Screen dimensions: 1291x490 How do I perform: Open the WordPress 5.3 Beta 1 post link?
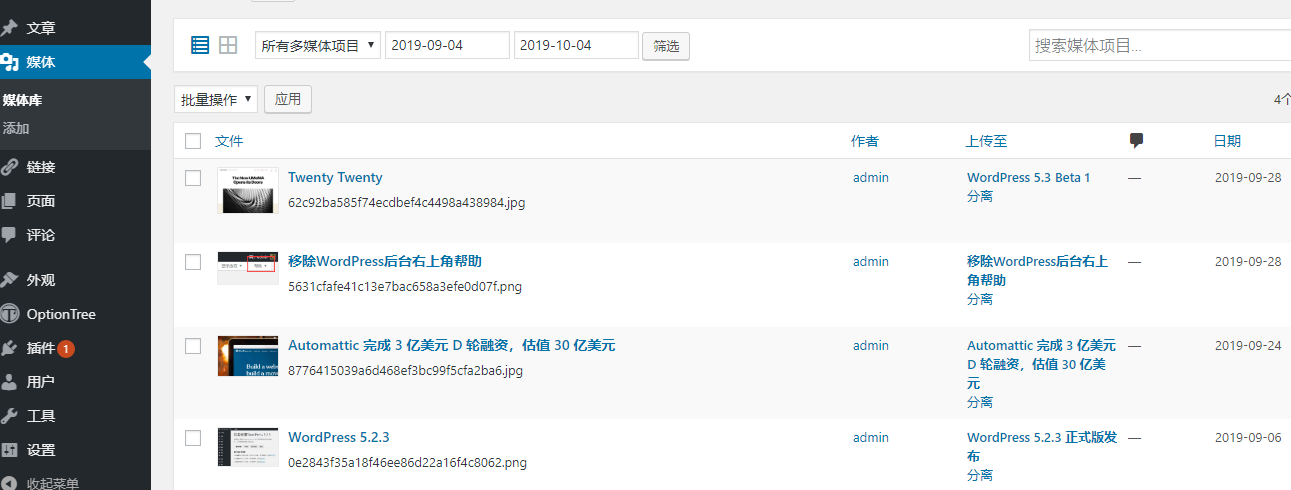point(1029,177)
